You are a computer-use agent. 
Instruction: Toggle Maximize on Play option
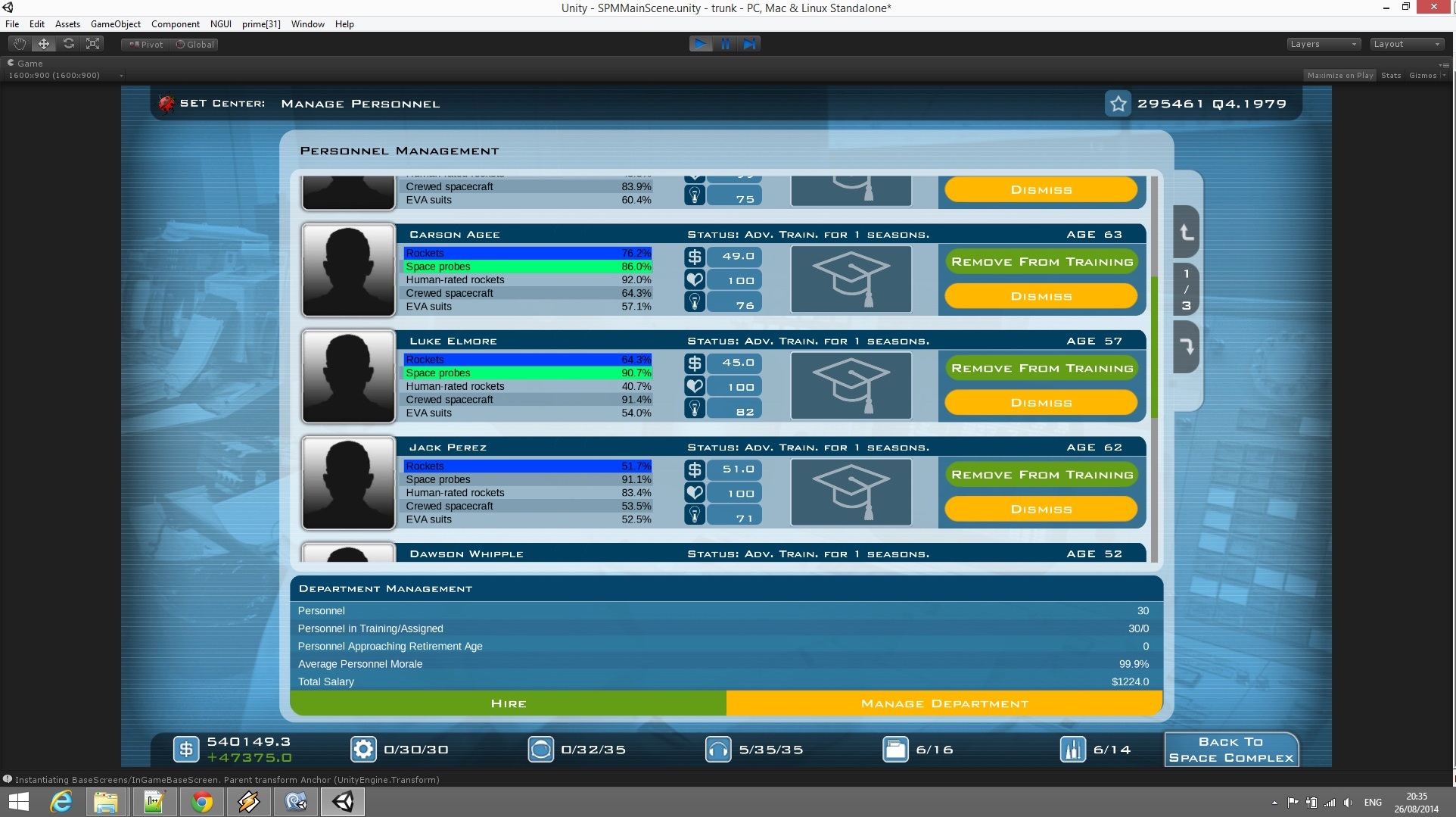[x=1339, y=75]
